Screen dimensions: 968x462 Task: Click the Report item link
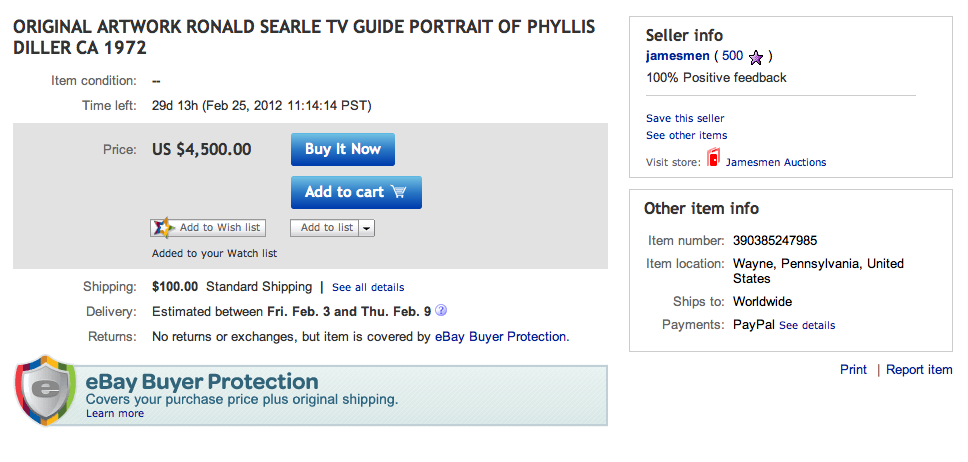coord(919,370)
